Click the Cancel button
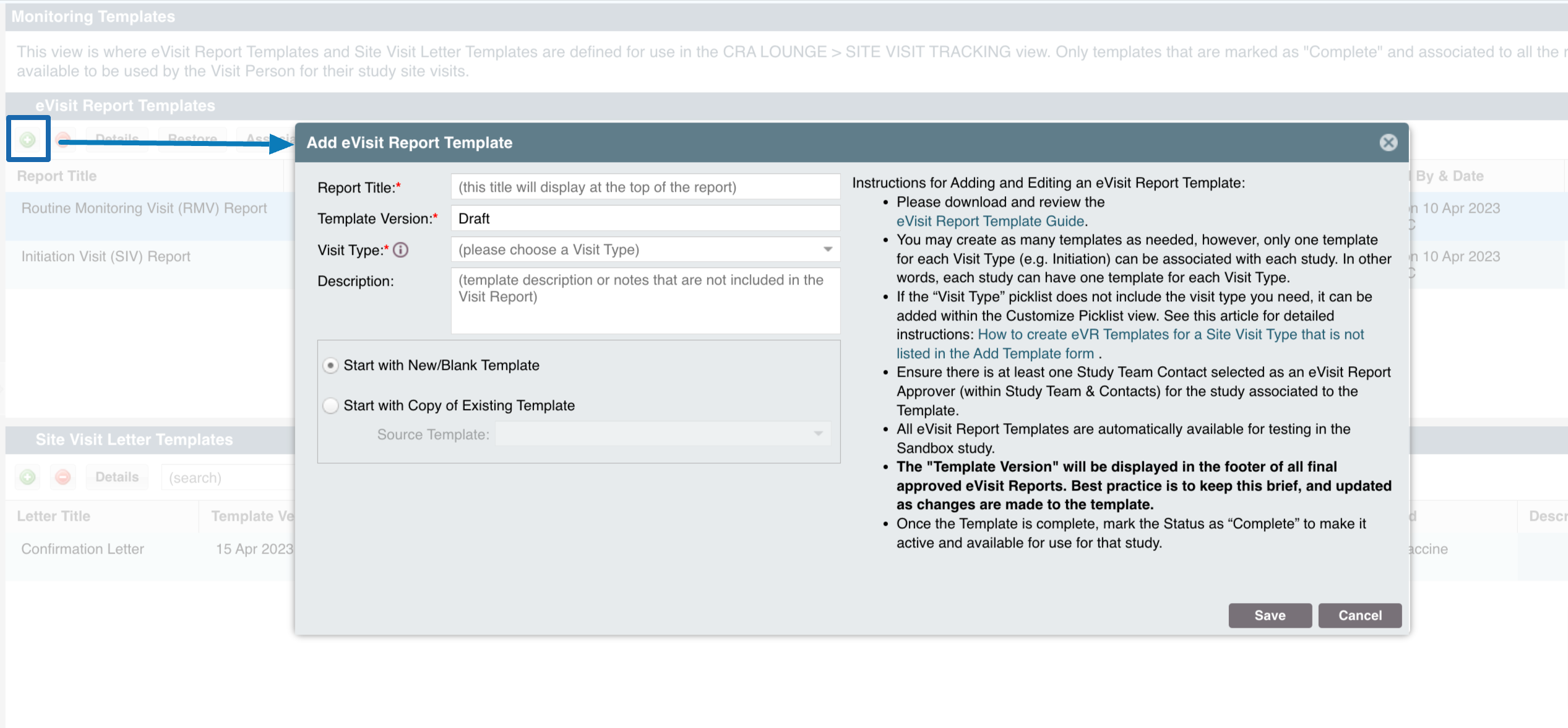Viewport: 1568px width, 728px height. pyautogui.click(x=1360, y=615)
